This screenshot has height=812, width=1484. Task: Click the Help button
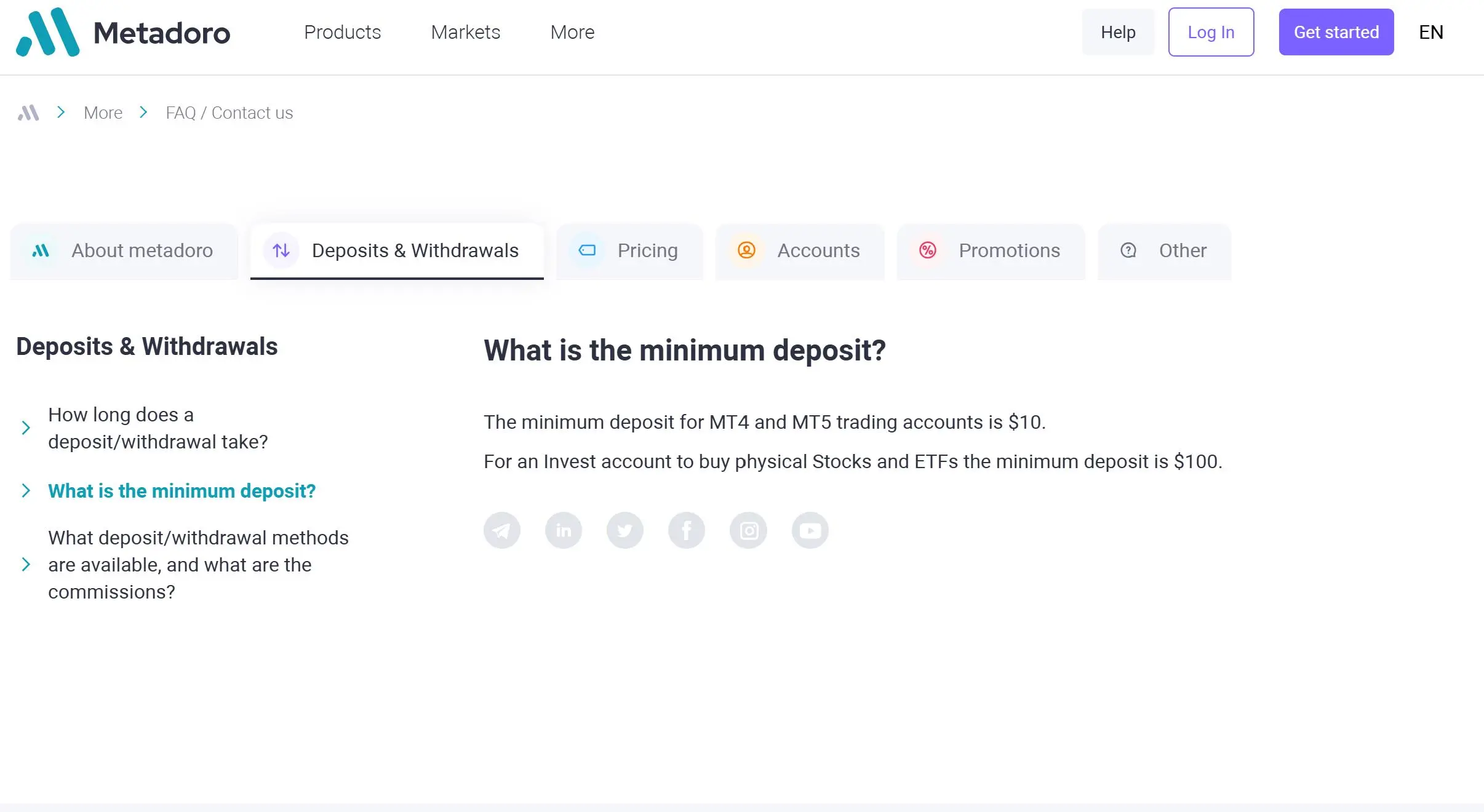pos(1118,32)
